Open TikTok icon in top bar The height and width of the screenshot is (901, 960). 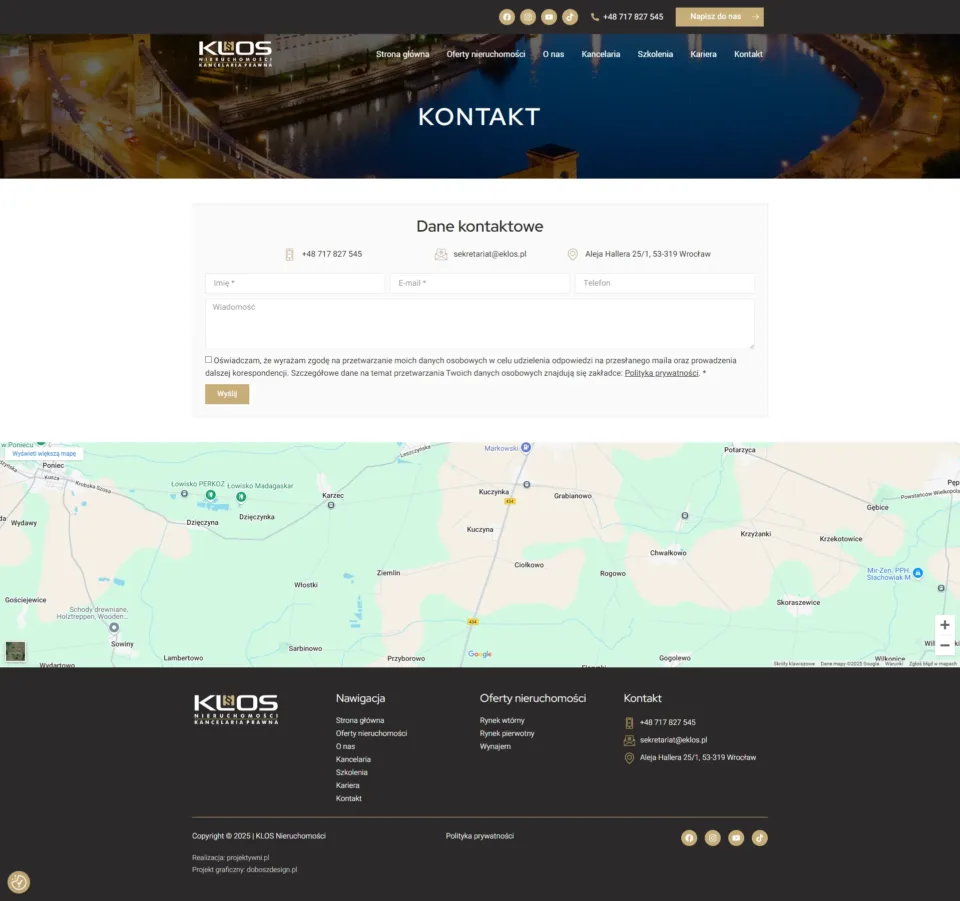pos(570,17)
